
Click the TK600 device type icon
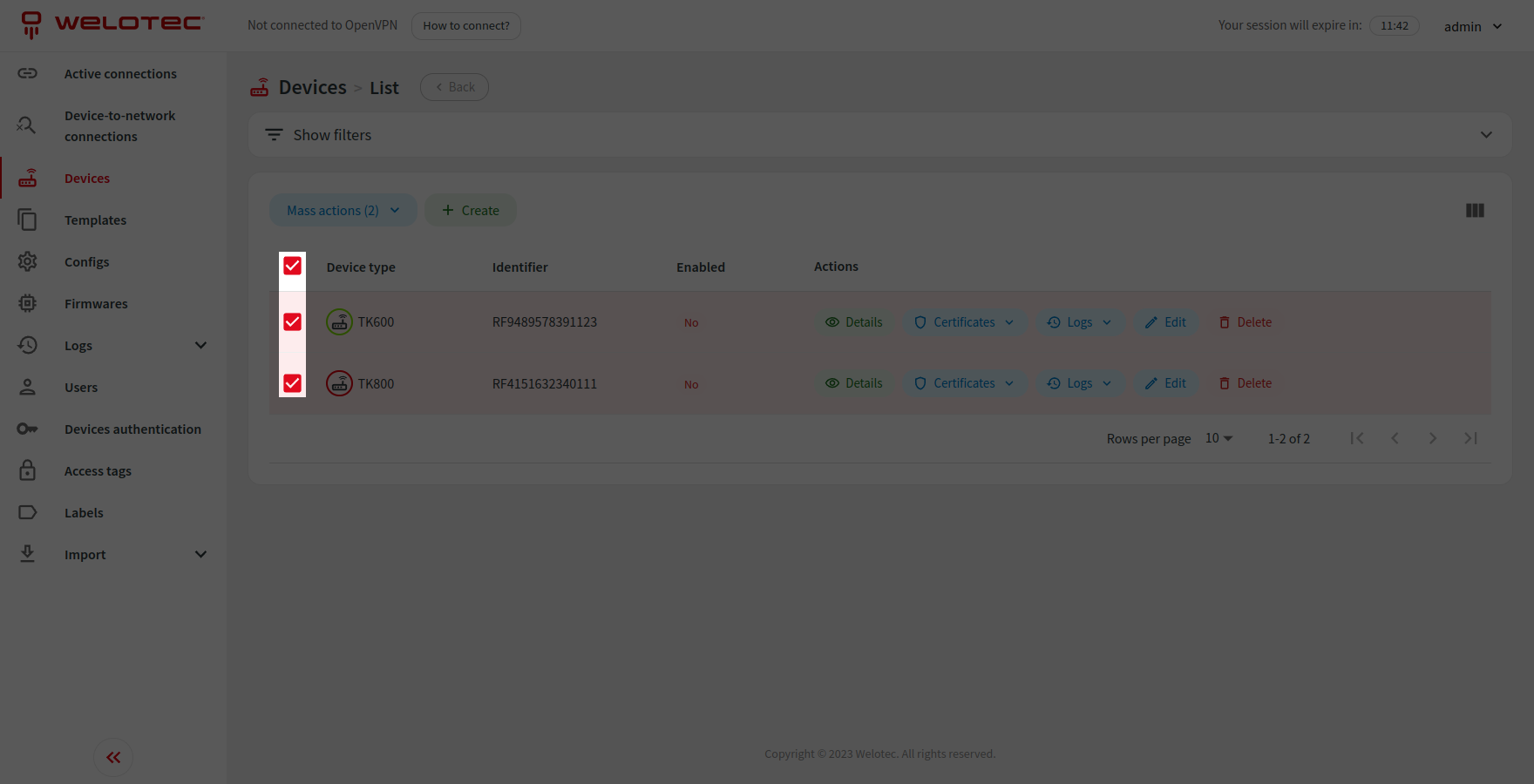[x=339, y=322]
